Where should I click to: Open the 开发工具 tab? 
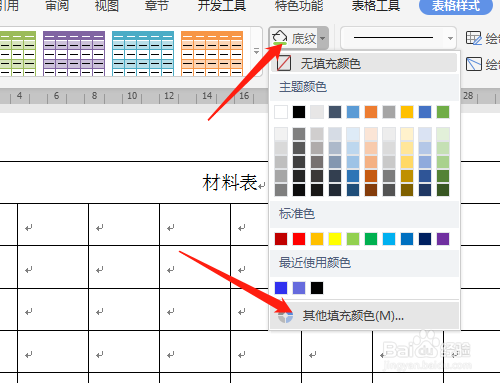coord(222,6)
